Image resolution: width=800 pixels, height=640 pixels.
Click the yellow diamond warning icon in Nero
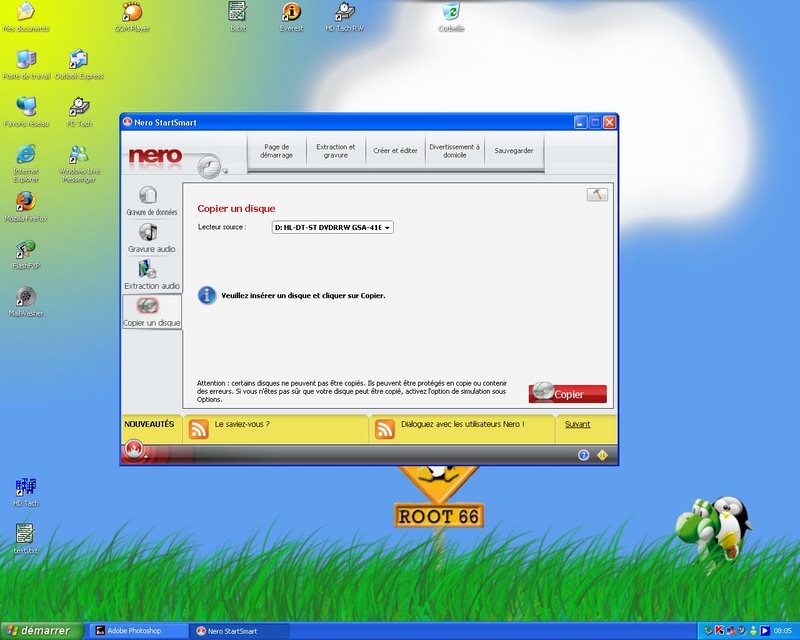[x=602, y=455]
